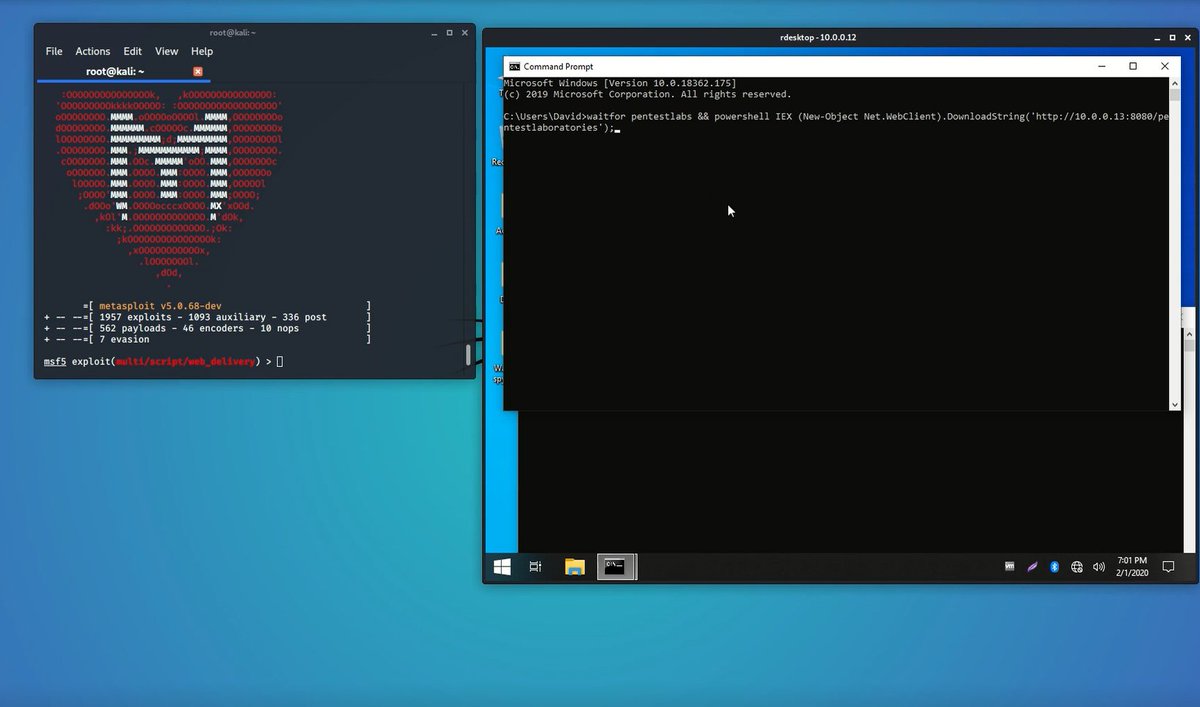Click Command Prompt scrollbar down arrow

(x=1175, y=404)
